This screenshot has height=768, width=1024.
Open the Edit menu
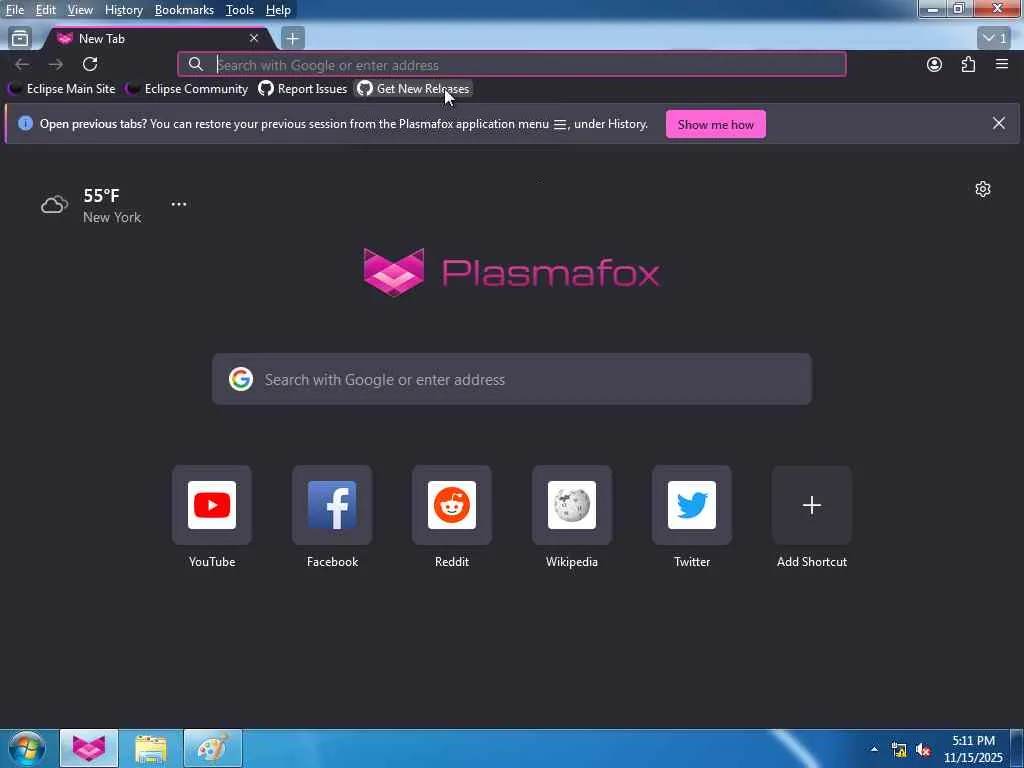click(45, 10)
